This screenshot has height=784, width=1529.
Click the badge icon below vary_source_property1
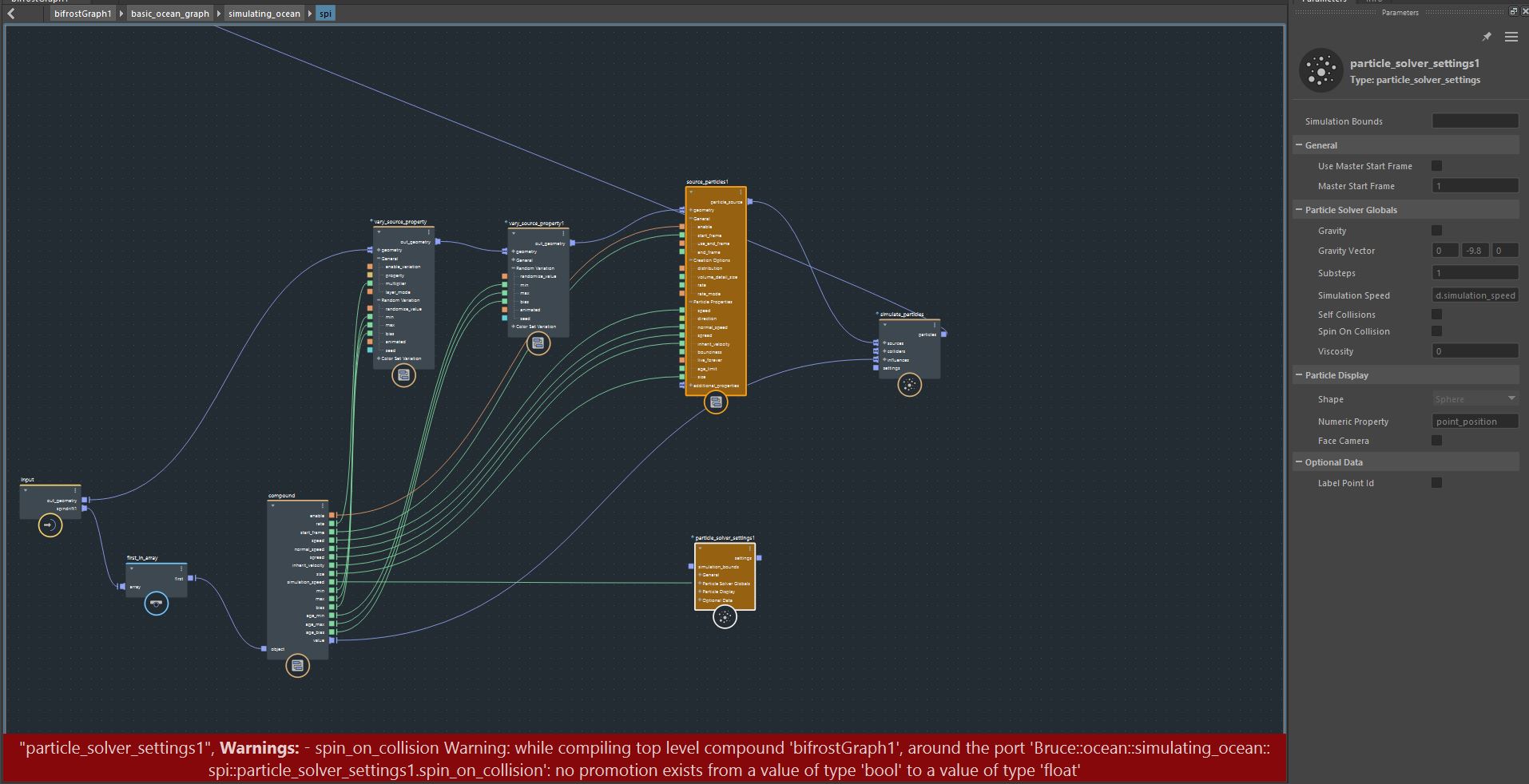pos(538,344)
